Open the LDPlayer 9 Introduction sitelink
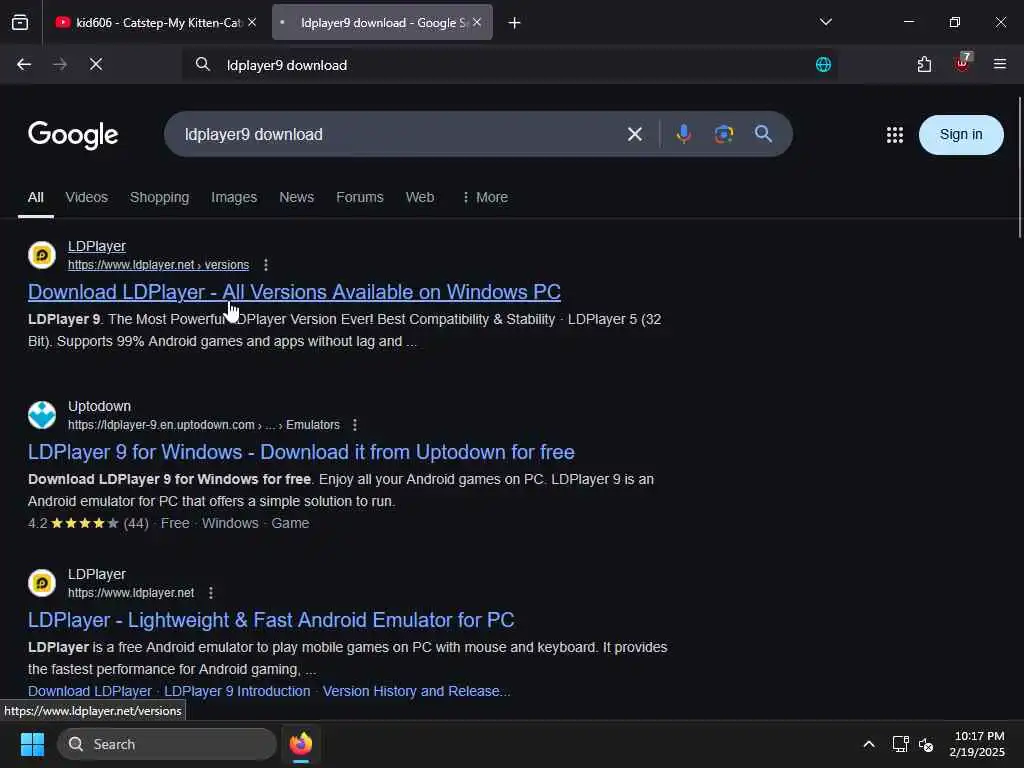 [x=237, y=691]
